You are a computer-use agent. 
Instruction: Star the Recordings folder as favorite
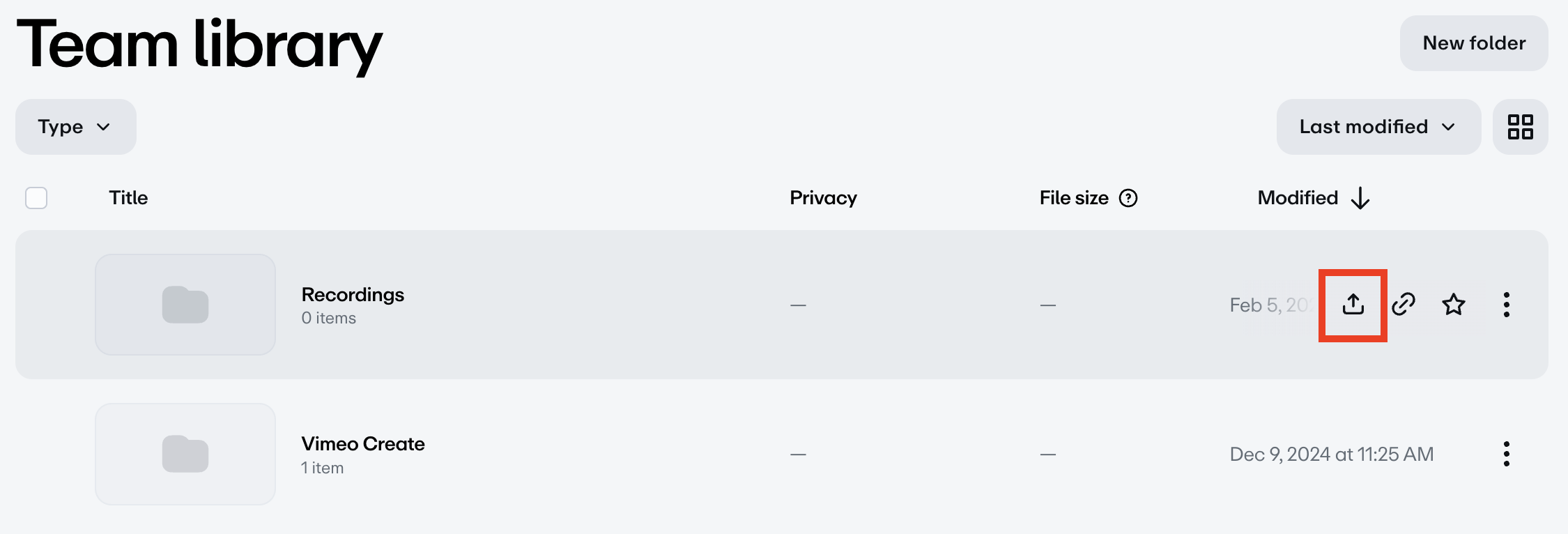[1454, 305]
